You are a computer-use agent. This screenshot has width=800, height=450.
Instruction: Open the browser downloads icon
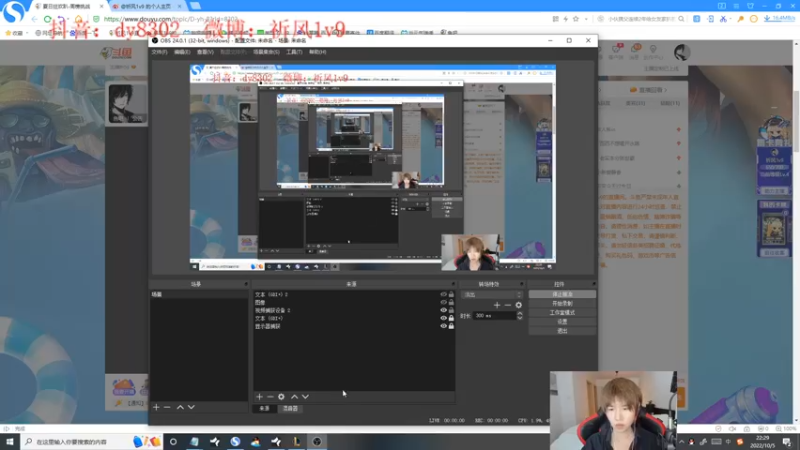pyautogui.click(x=767, y=19)
